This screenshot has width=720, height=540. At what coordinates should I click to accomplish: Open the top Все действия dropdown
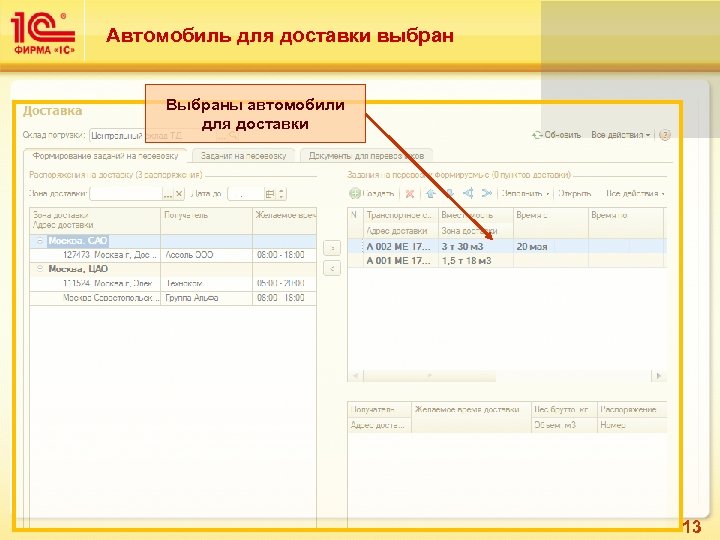coord(621,135)
